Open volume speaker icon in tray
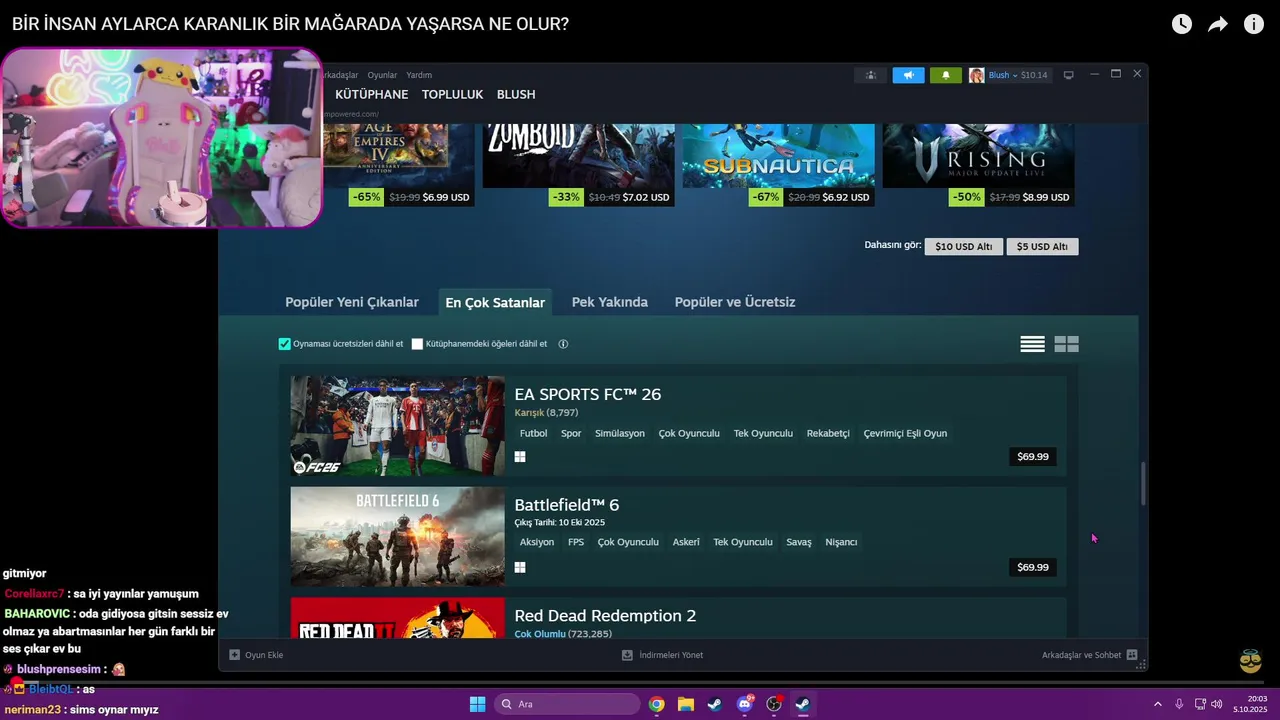This screenshot has height=720, width=1280. 1217,704
